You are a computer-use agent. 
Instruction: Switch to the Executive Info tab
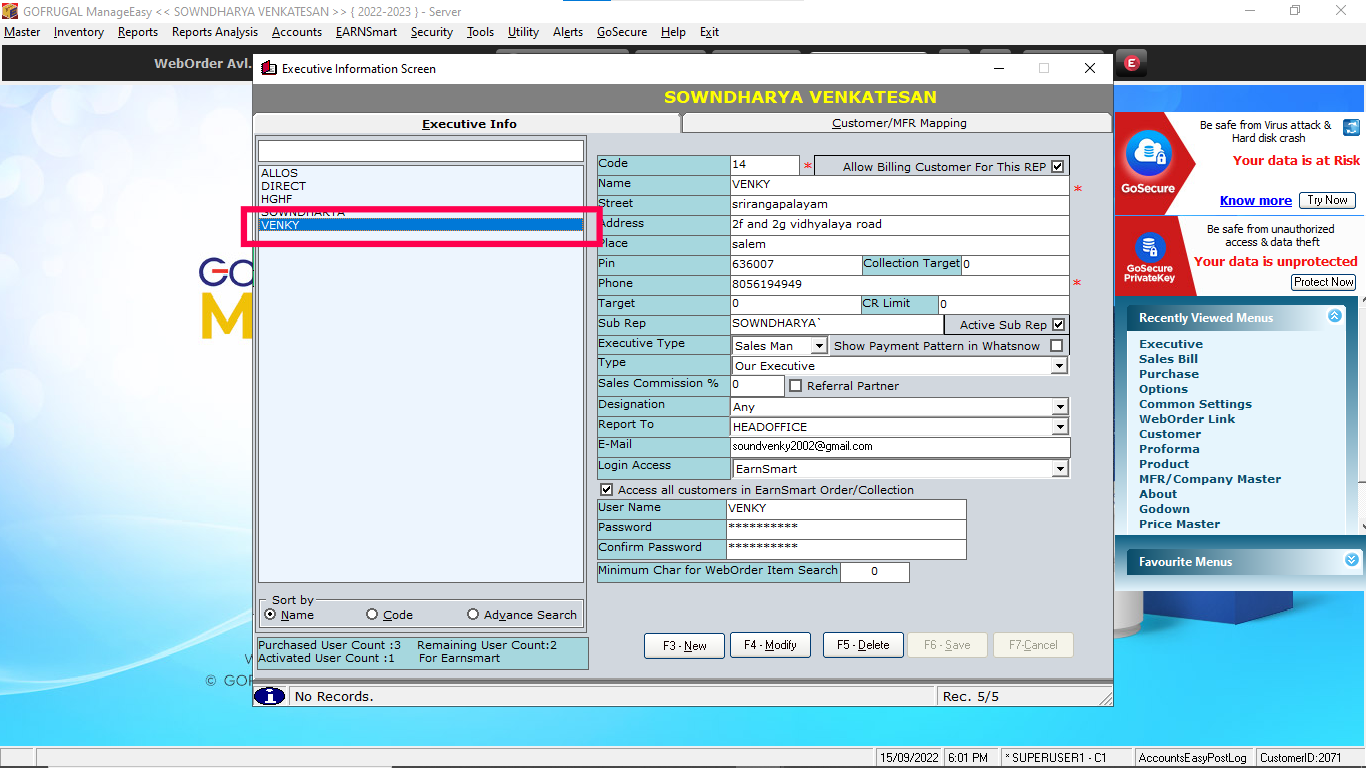tap(469, 124)
